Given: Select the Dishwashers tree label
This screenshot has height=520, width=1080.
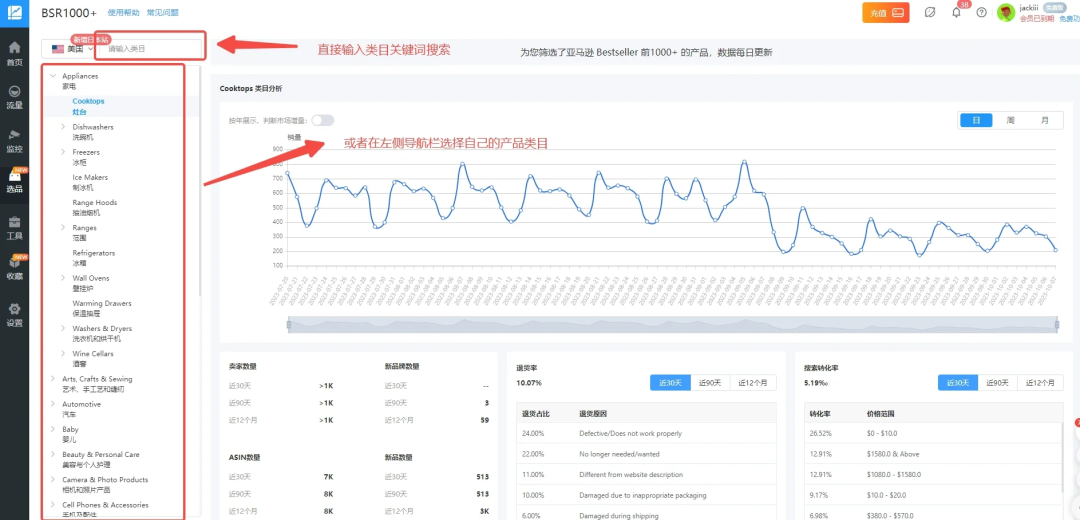Looking at the screenshot, I should coord(93,127).
